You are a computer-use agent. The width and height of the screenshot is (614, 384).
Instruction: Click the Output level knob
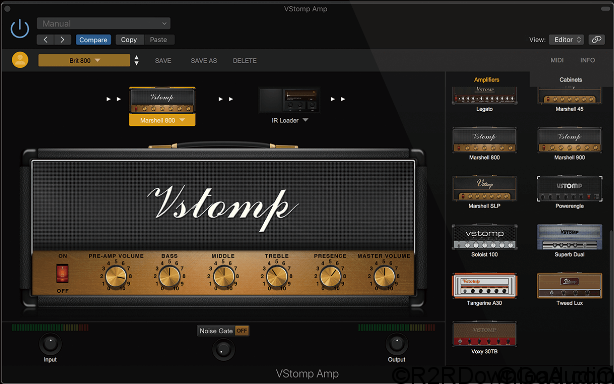(397, 344)
